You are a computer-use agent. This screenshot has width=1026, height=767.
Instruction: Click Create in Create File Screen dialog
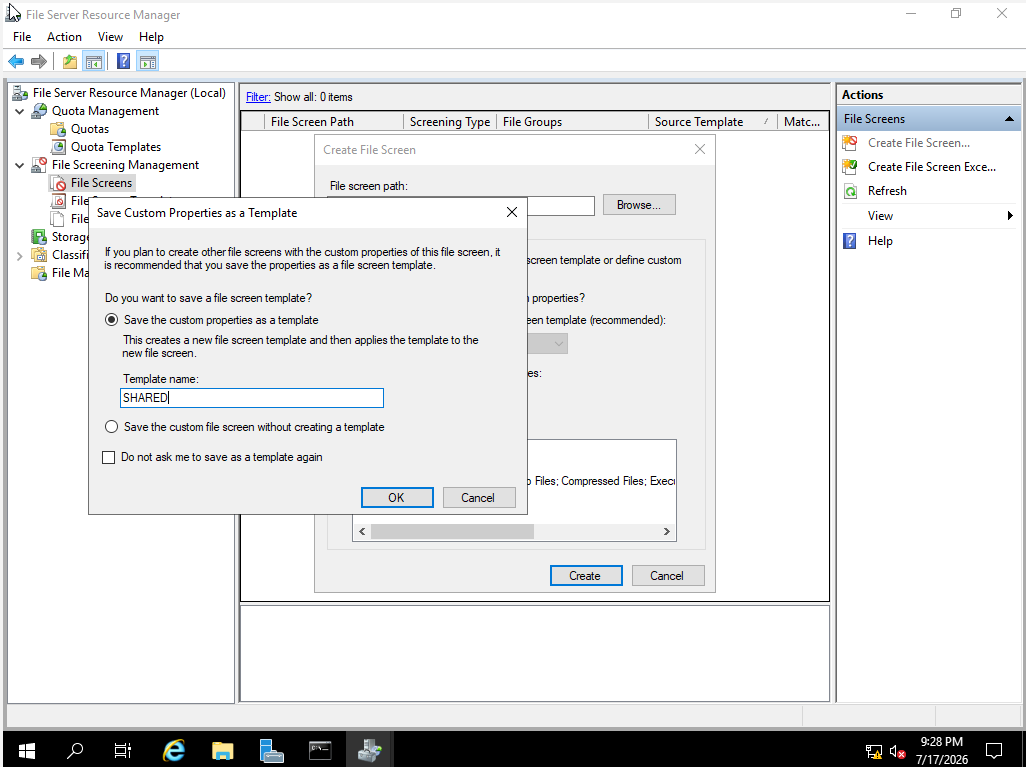(x=586, y=575)
